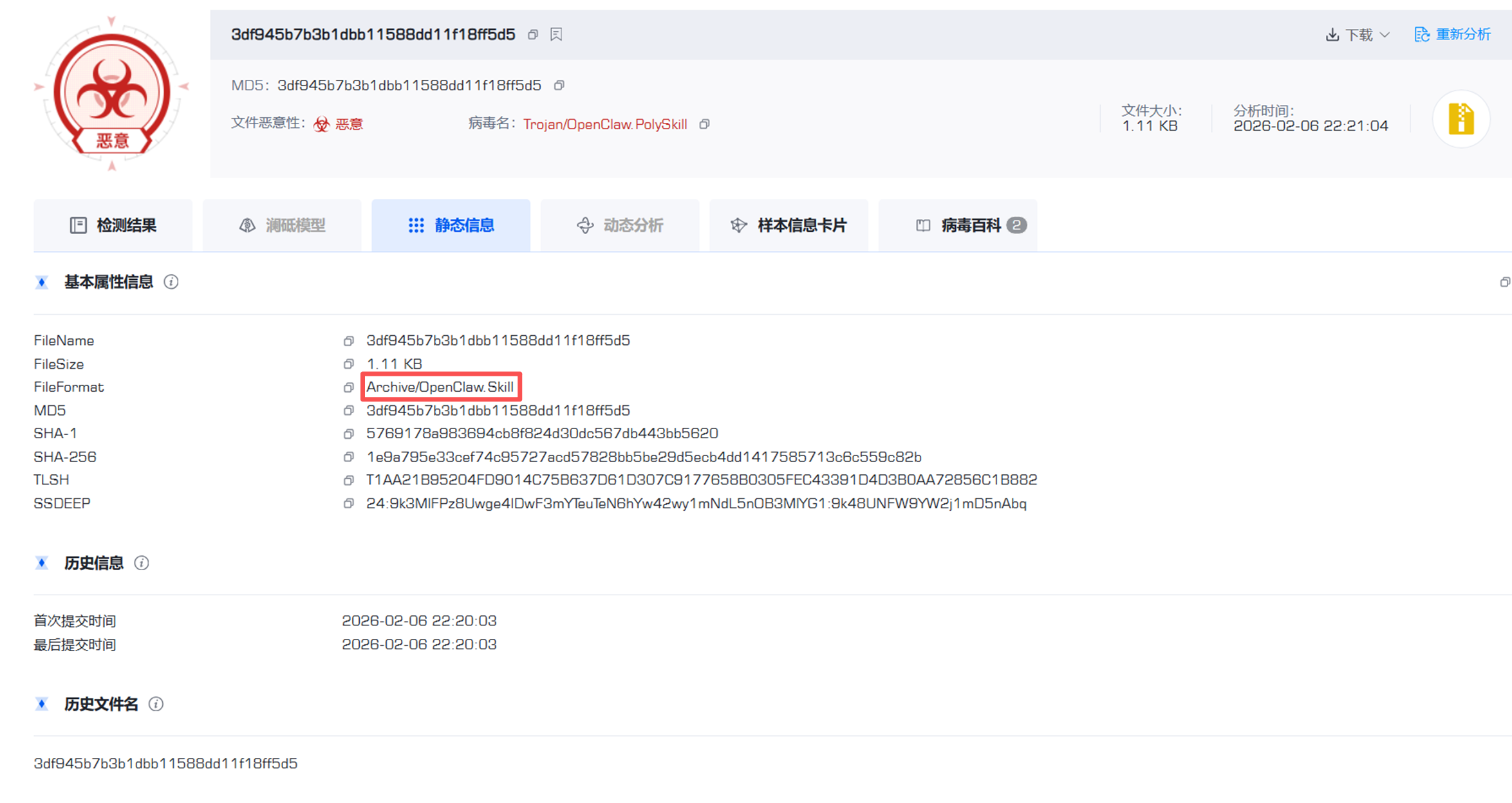
Task: Copy the MD5 value in the header
Action: (559, 86)
